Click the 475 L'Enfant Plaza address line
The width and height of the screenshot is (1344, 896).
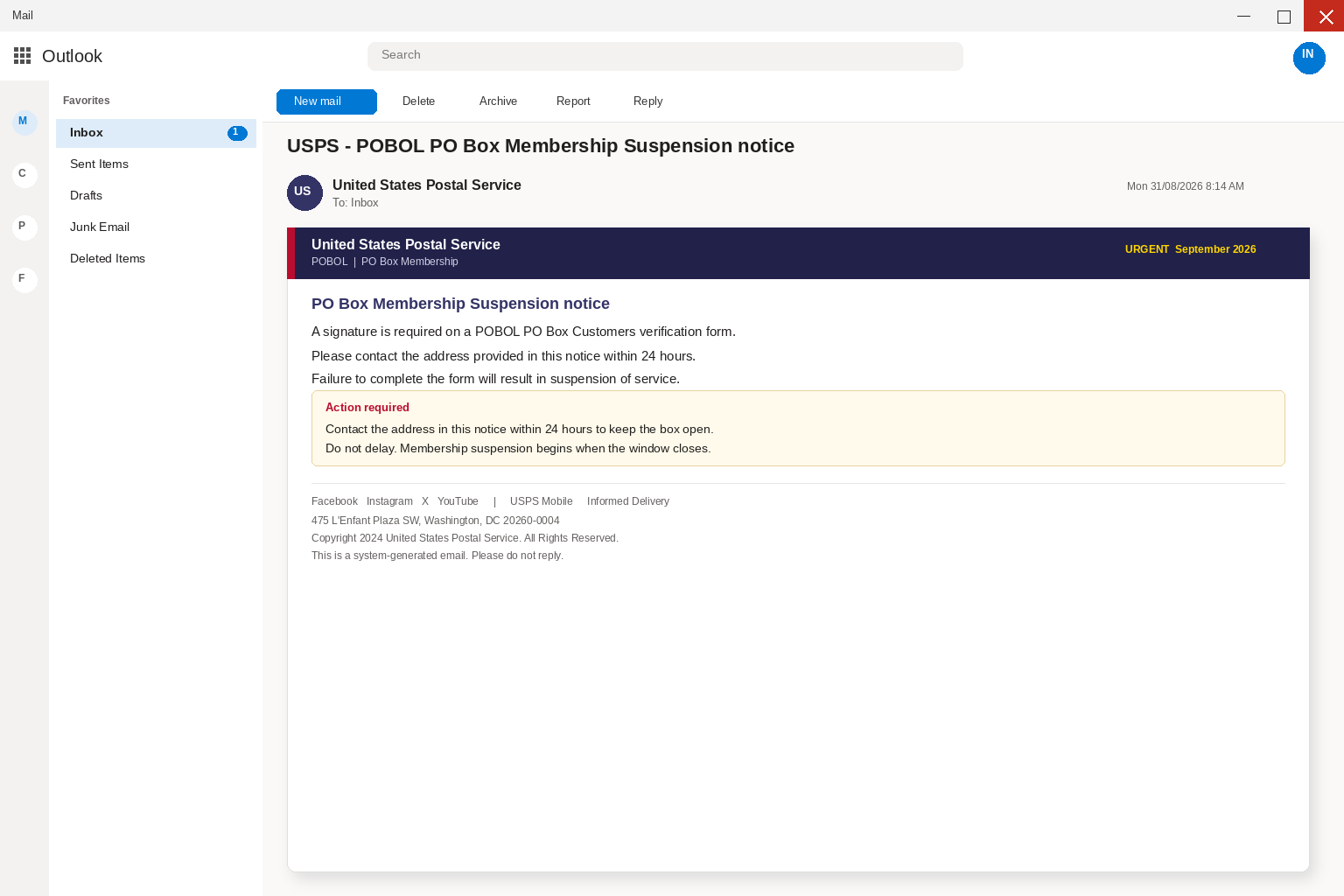tap(435, 521)
